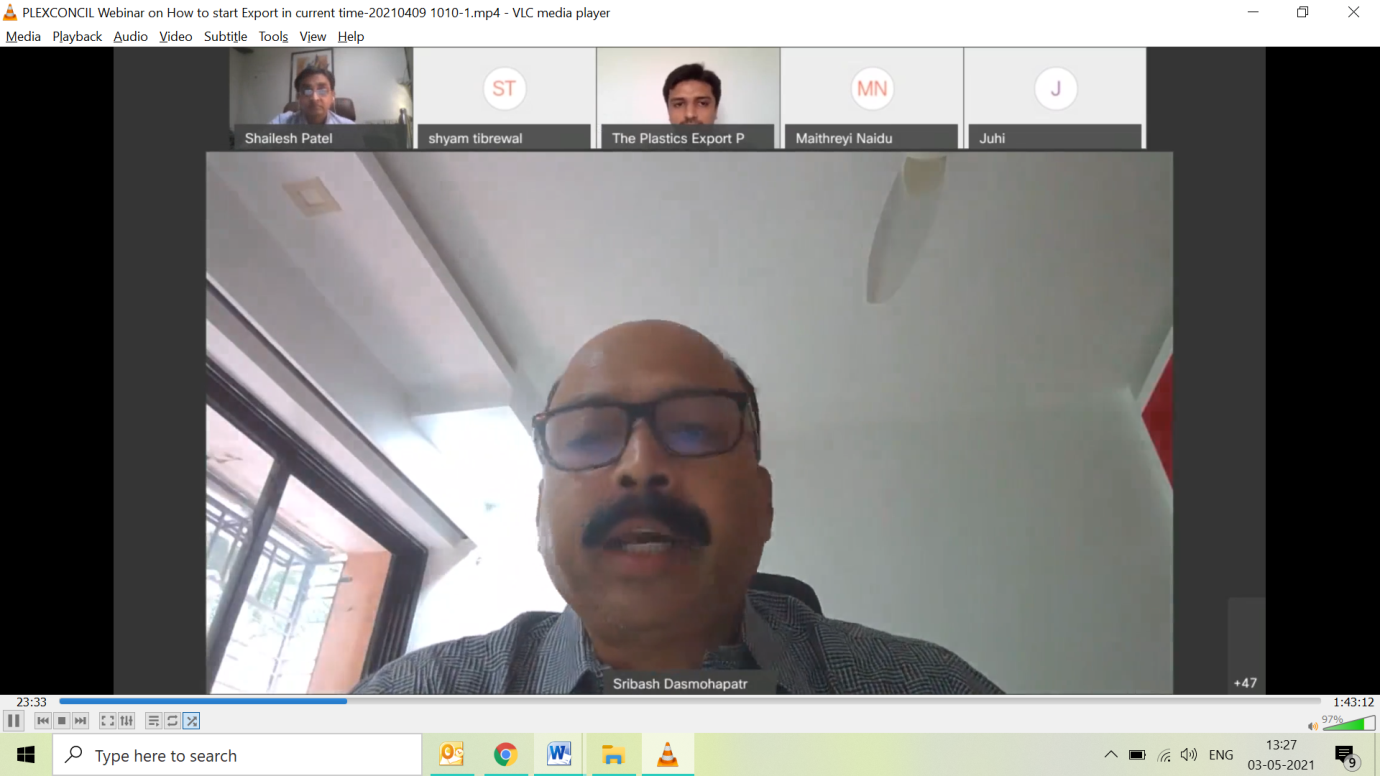
Task: Toggle loop repeat mode
Action: [172, 721]
